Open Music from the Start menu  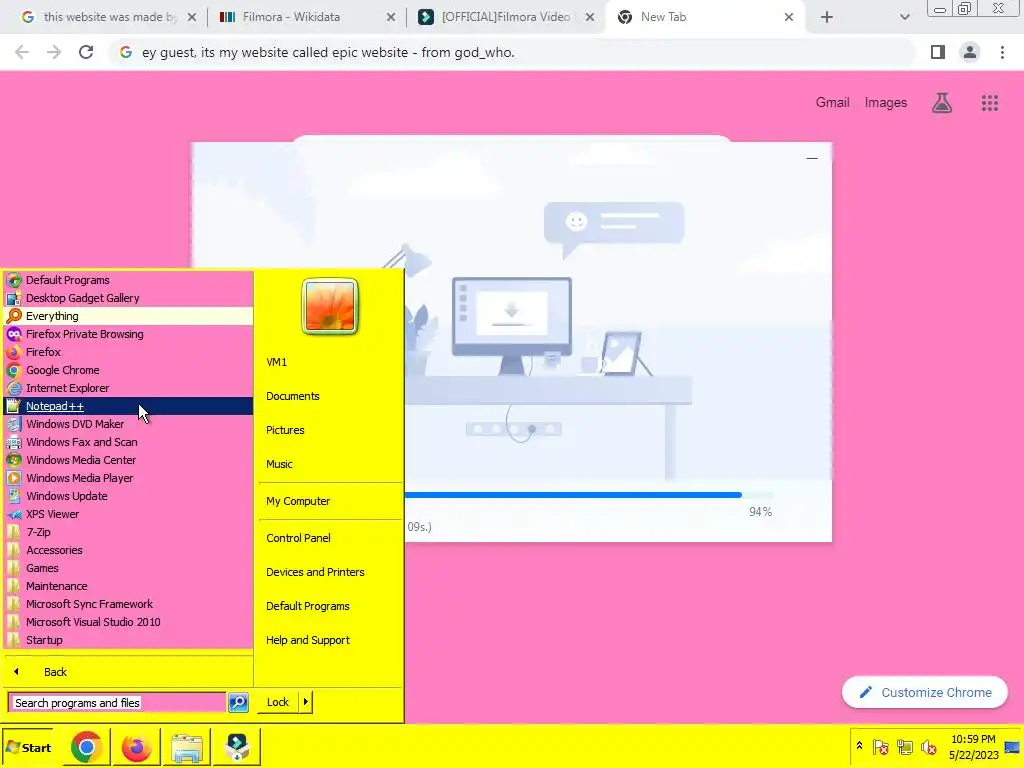click(x=330, y=464)
